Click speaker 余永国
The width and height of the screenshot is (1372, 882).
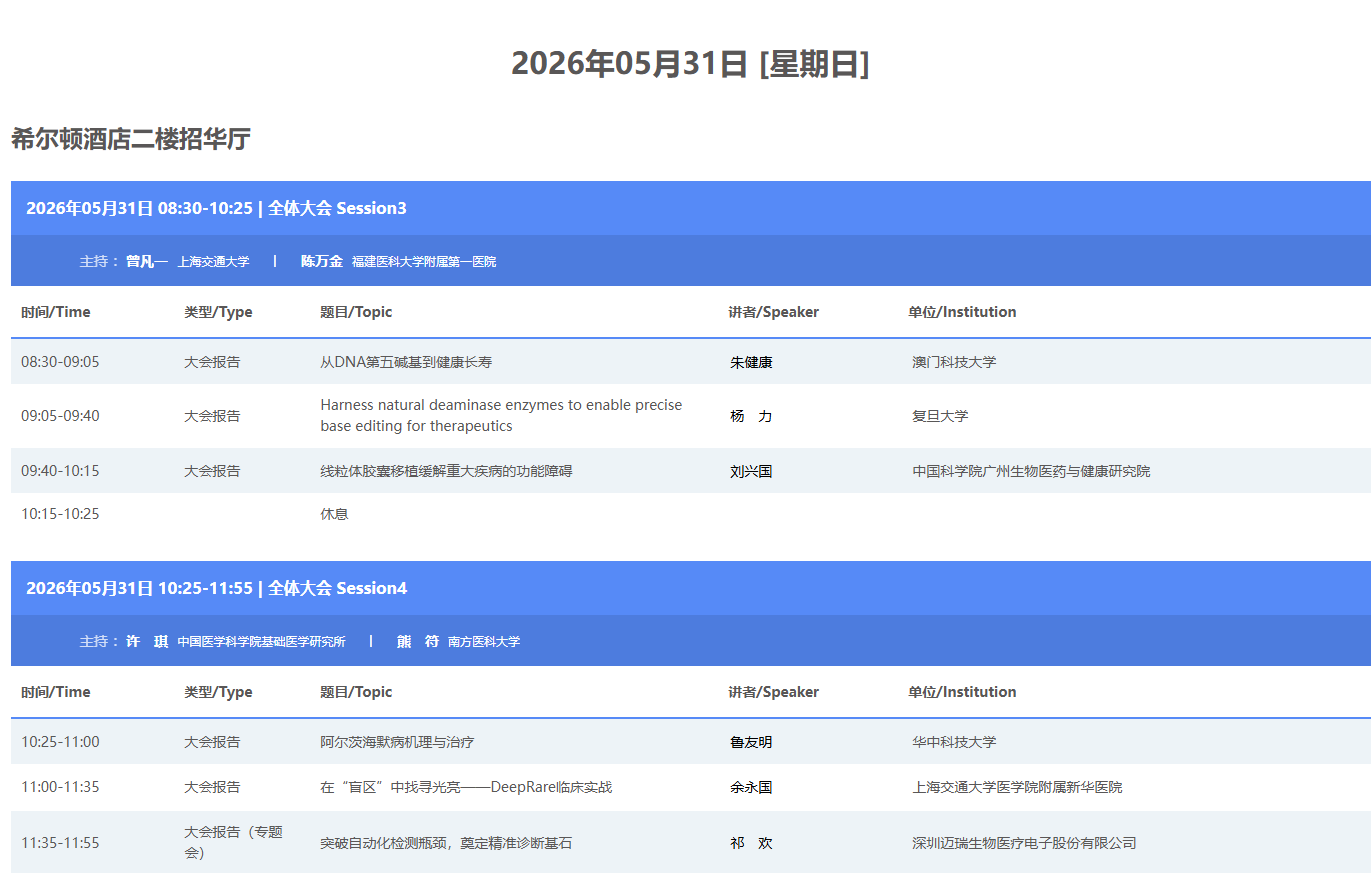click(751, 787)
